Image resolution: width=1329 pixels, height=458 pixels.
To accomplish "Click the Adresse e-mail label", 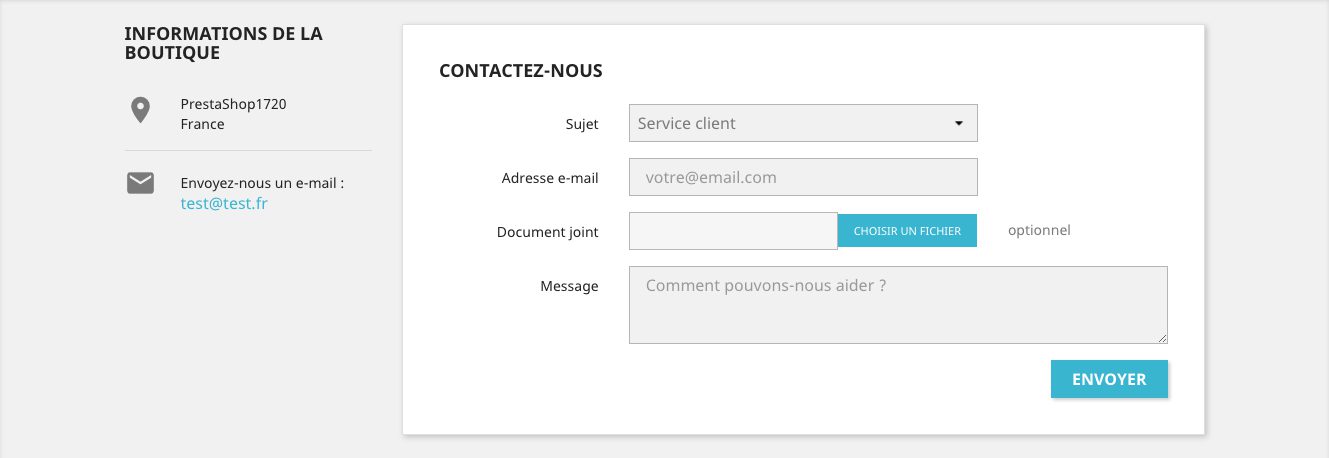I will click(550, 179).
